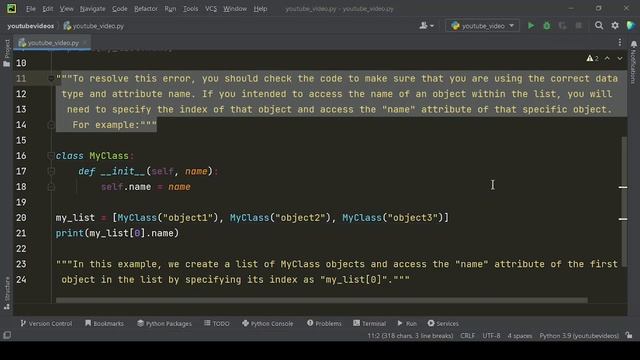
Task: Open the Window menu
Action: 235,9
